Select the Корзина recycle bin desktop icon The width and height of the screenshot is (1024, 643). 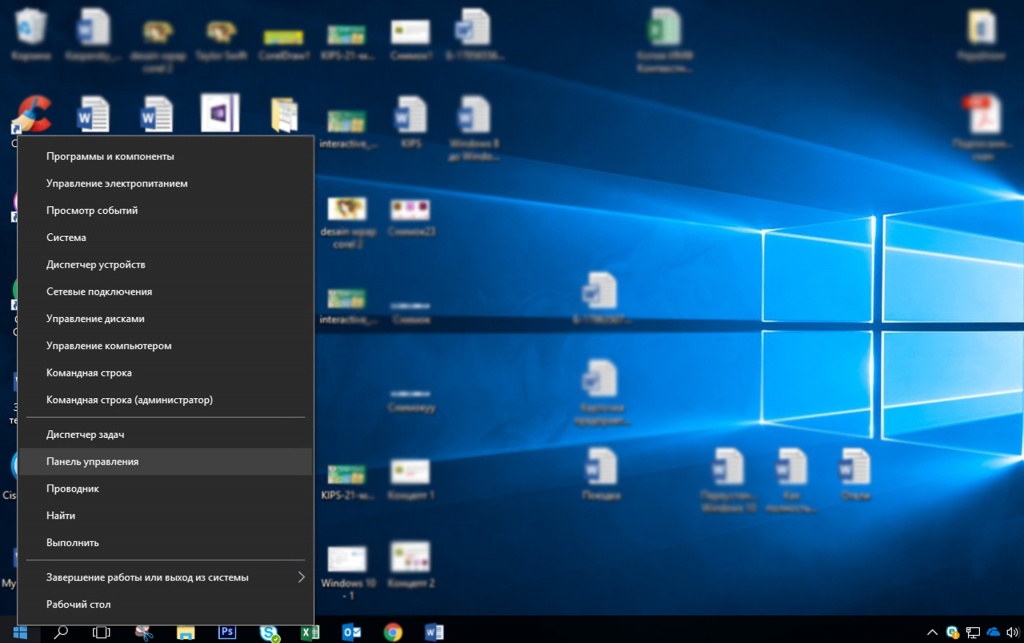point(31,34)
